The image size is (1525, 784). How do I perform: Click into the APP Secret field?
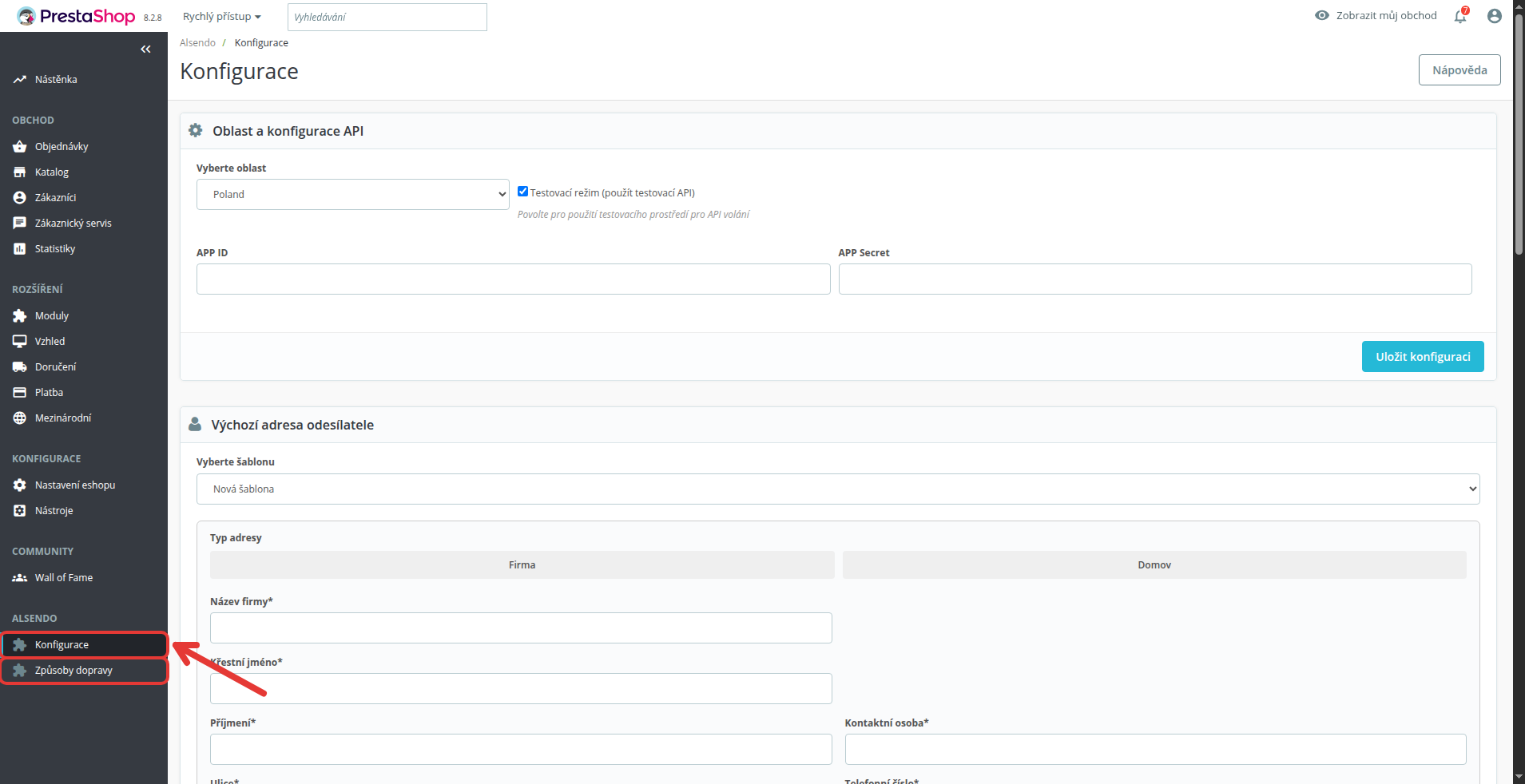[1155, 279]
